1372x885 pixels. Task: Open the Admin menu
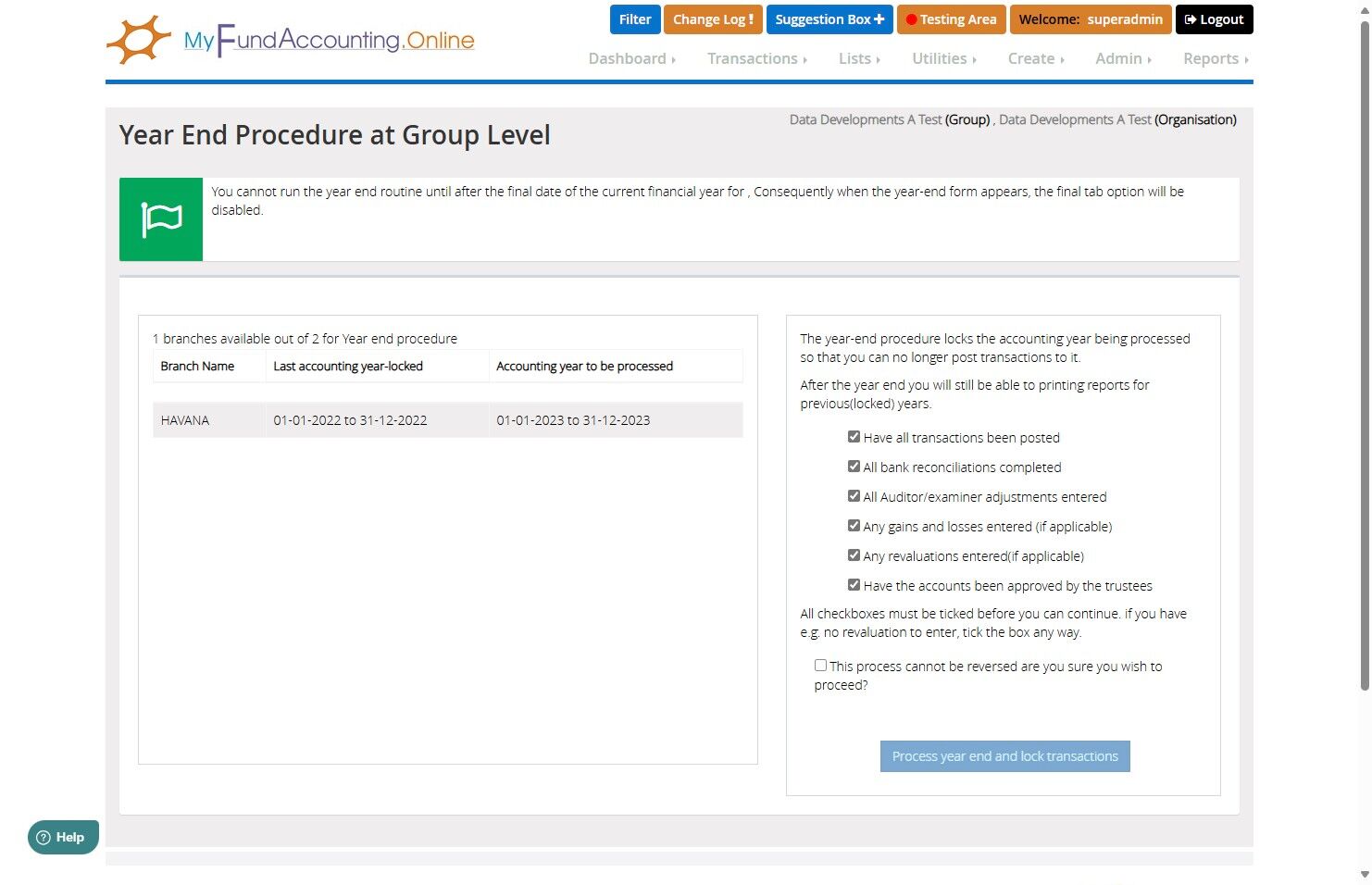pyautogui.click(x=1123, y=58)
